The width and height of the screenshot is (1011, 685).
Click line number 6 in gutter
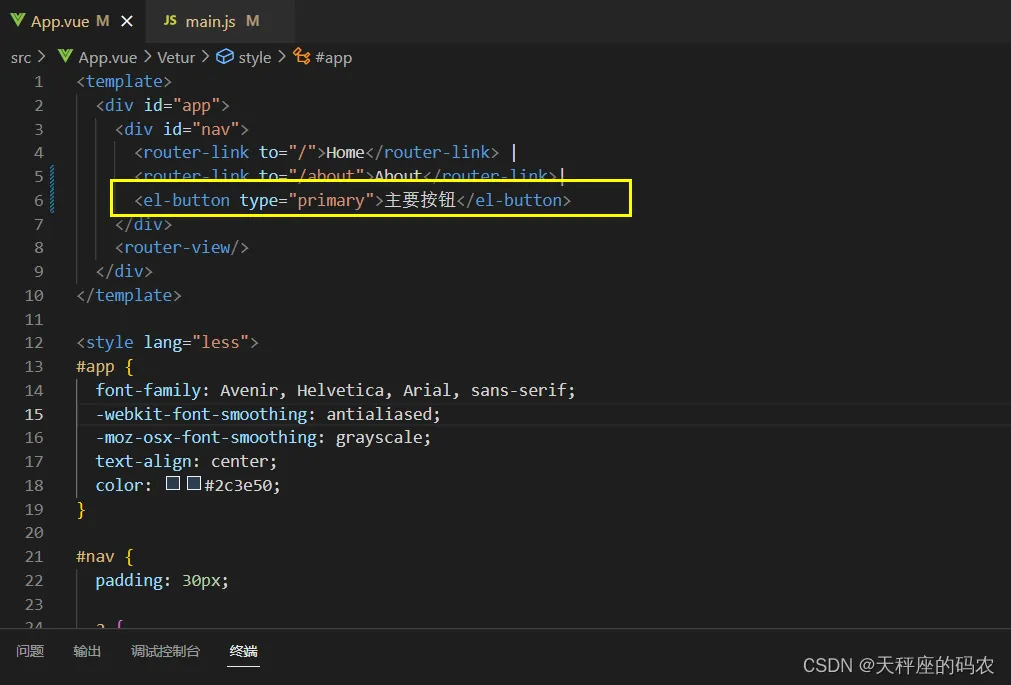pyautogui.click(x=39, y=201)
